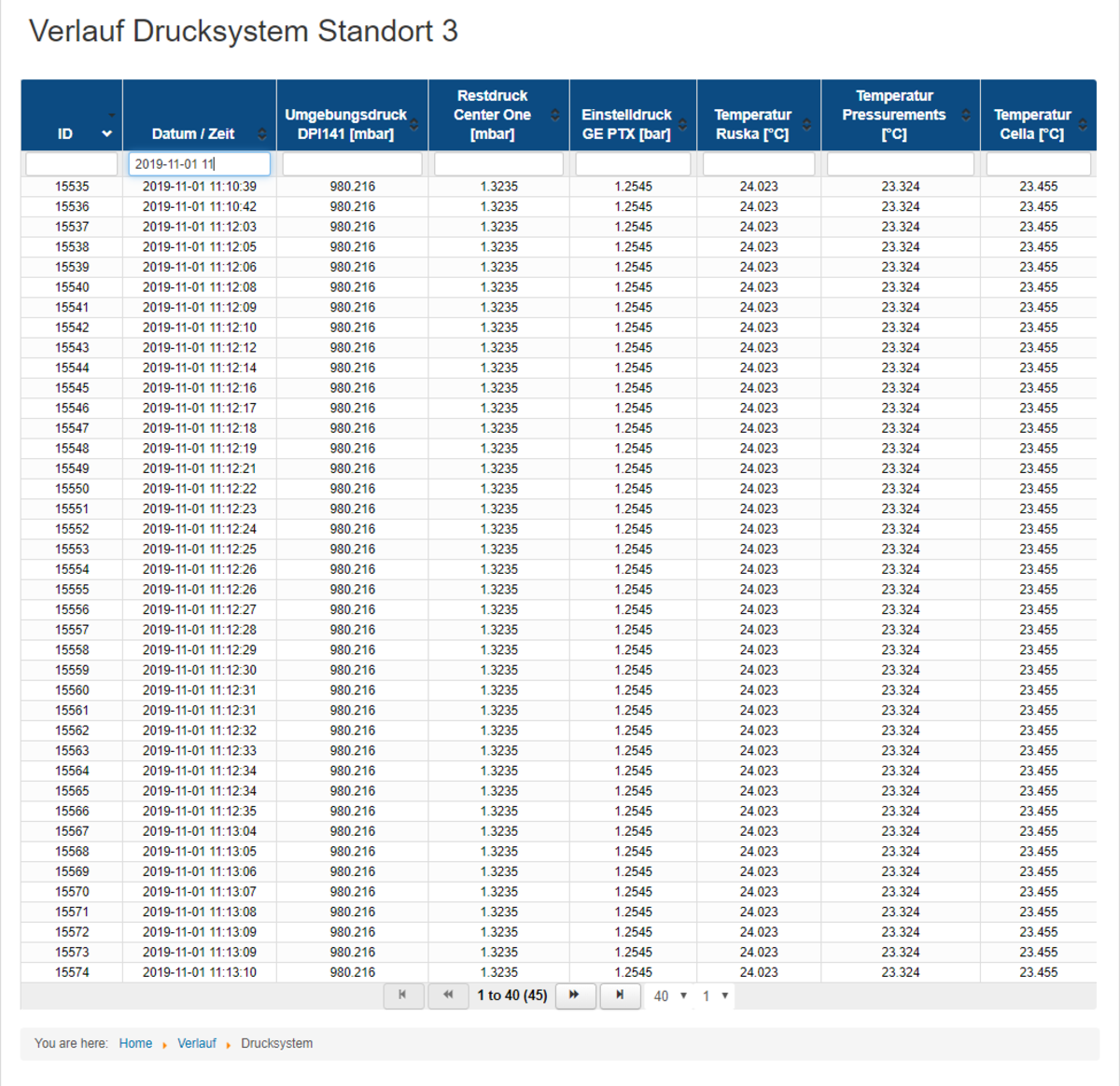1120x1086 pixels.
Task: Click sort arrows on Einstelldruck GE PTX
Action: (683, 124)
